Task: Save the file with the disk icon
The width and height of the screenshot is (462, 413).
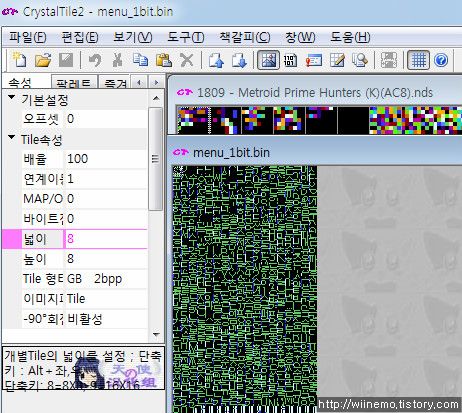Action: pyautogui.click(x=66, y=60)
